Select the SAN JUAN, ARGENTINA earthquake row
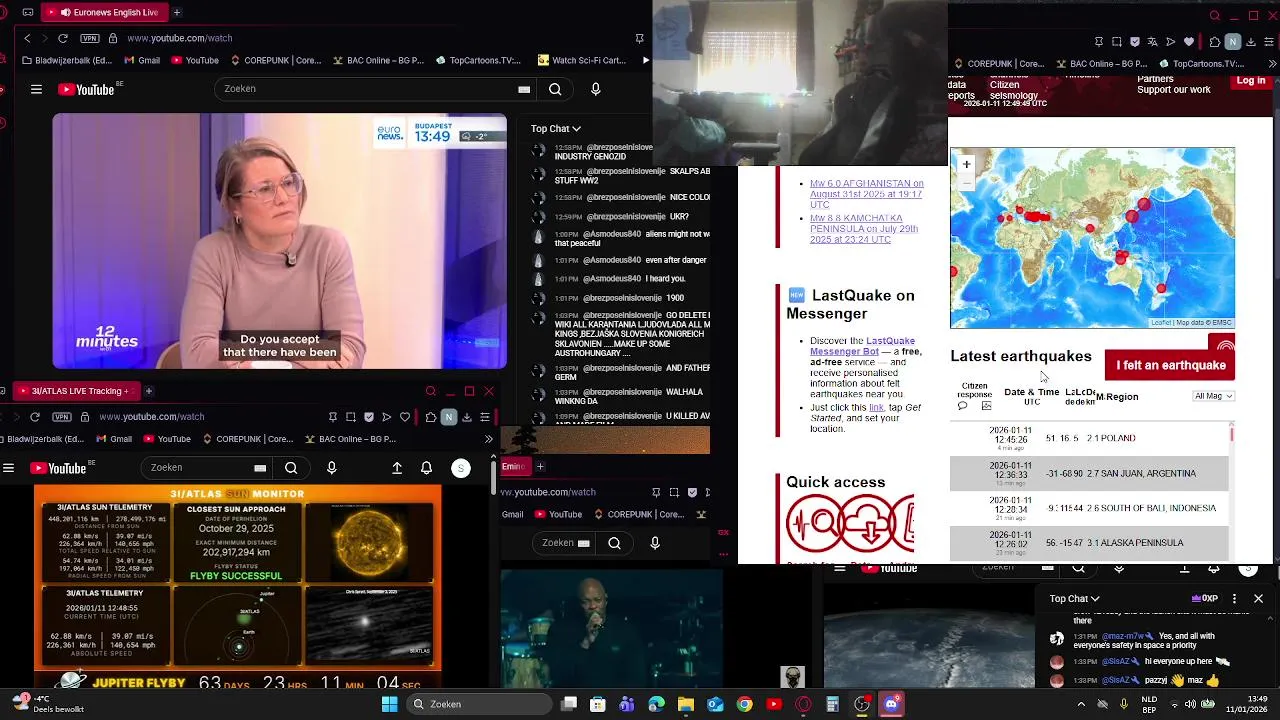The height and width of the screenshot is (720, 1280). 1089,473
